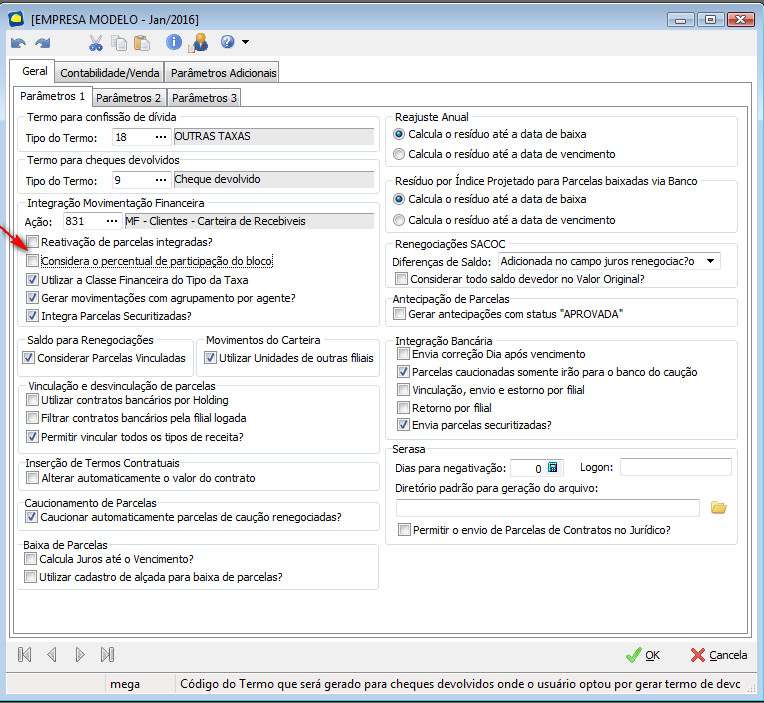Open calculator on Dias para negativação field
This screenshot has height=703, width=764.
[x=553, y=467]
